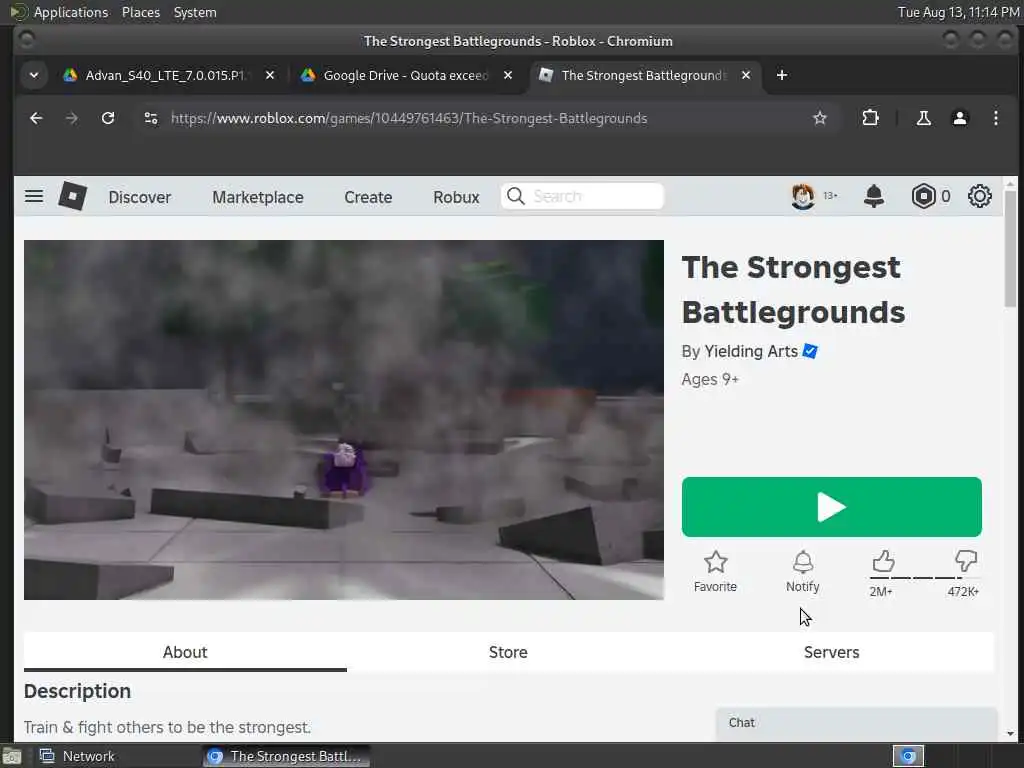
Task: Start the game with the green Play button
Action: click(x=831, y=507)
